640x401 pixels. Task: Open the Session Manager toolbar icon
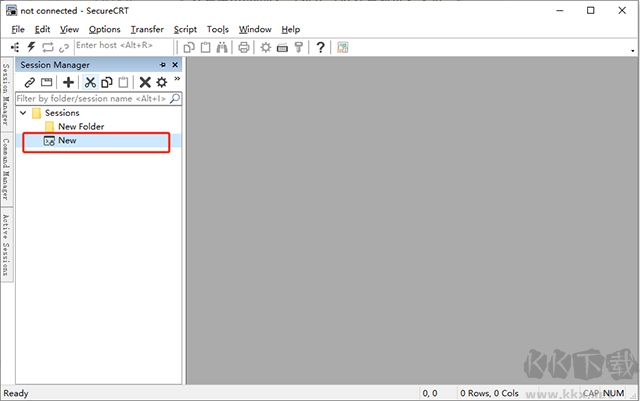[15, 47]
